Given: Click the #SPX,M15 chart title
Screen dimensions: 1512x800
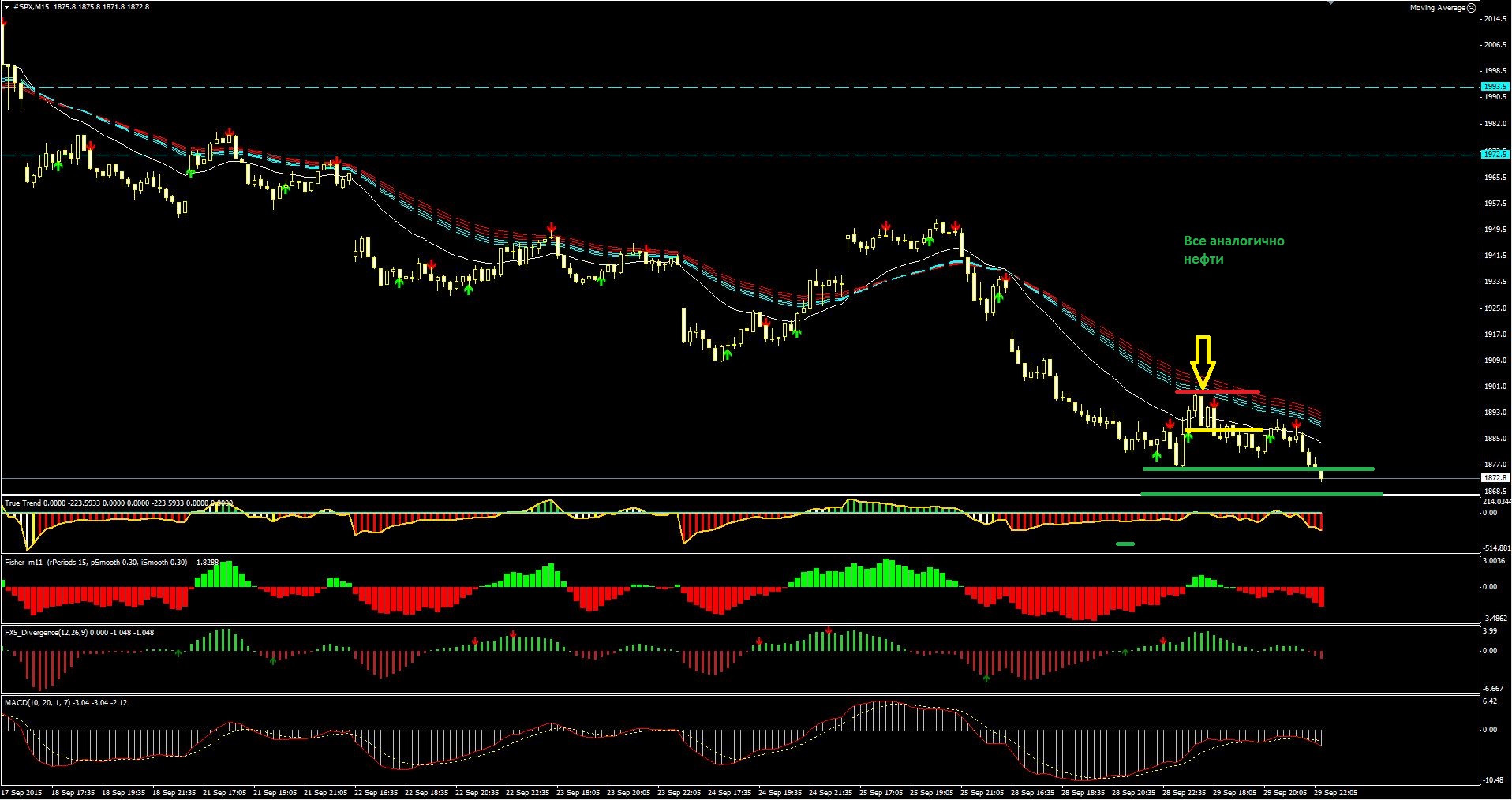Looking at the screenshot, I should coord(31,6).
